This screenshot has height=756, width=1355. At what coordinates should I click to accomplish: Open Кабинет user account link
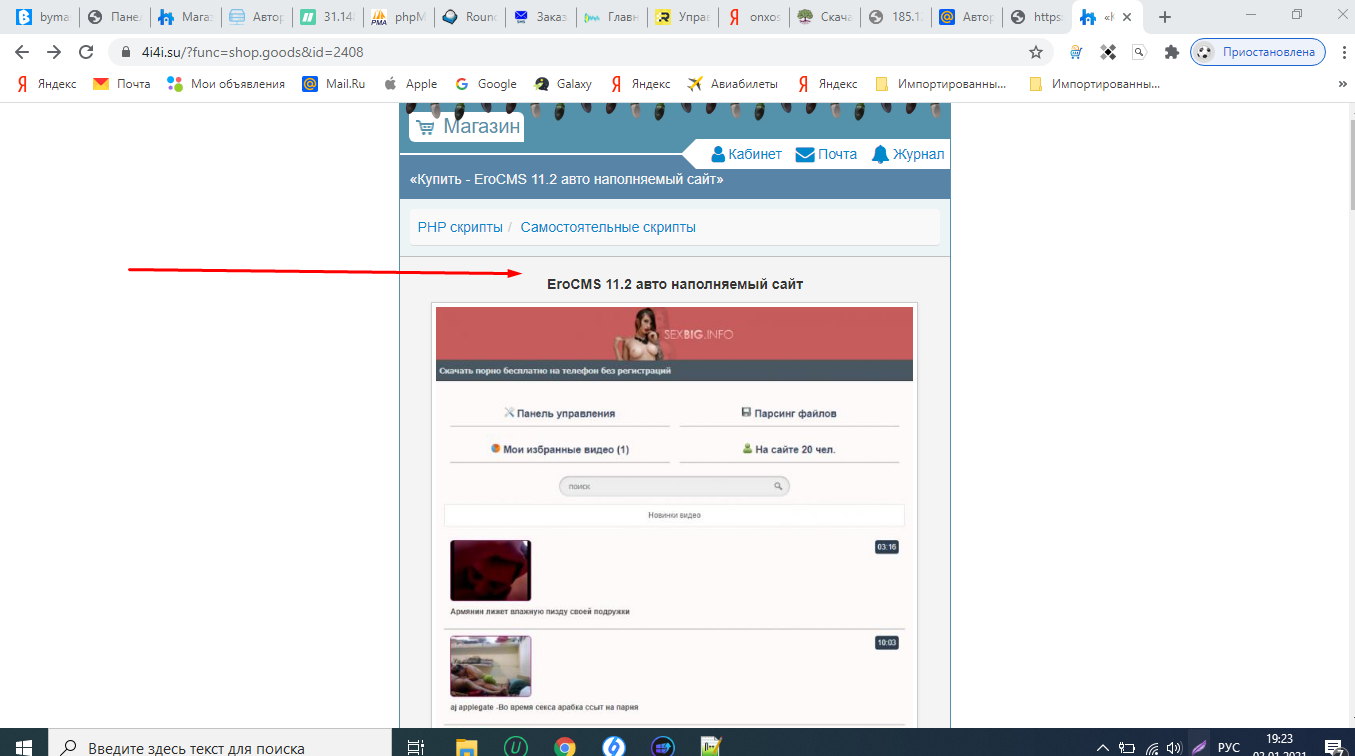tap(746, 154)
